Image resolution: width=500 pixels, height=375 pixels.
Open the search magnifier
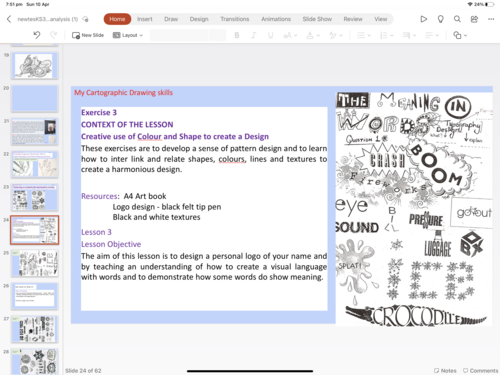point(457,19)
